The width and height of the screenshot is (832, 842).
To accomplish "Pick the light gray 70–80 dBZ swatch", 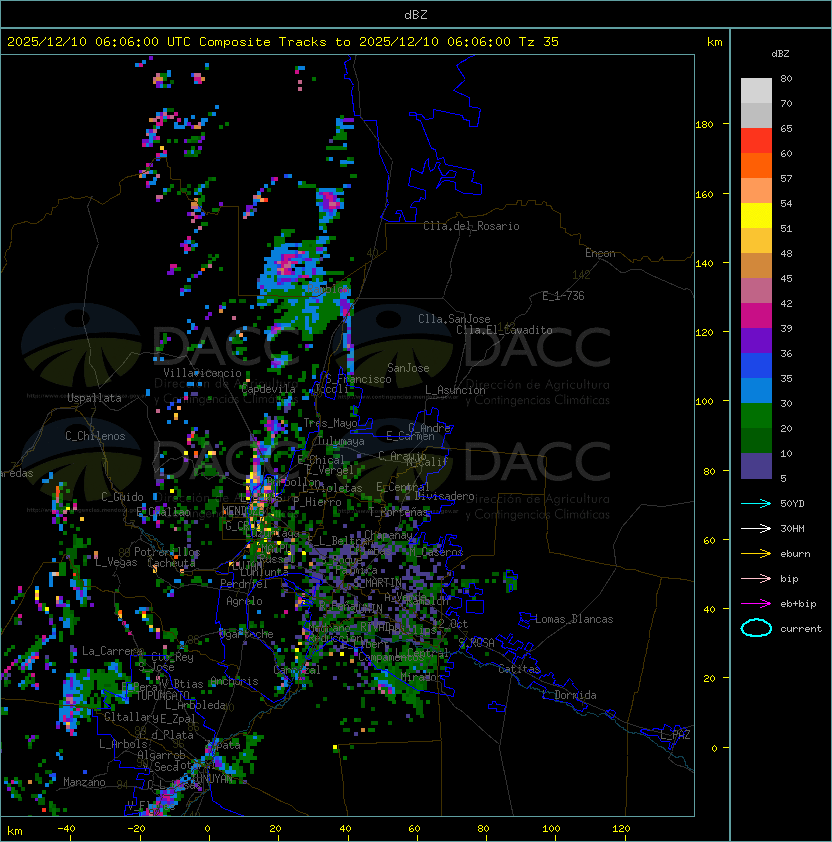I will click(756, 91).
